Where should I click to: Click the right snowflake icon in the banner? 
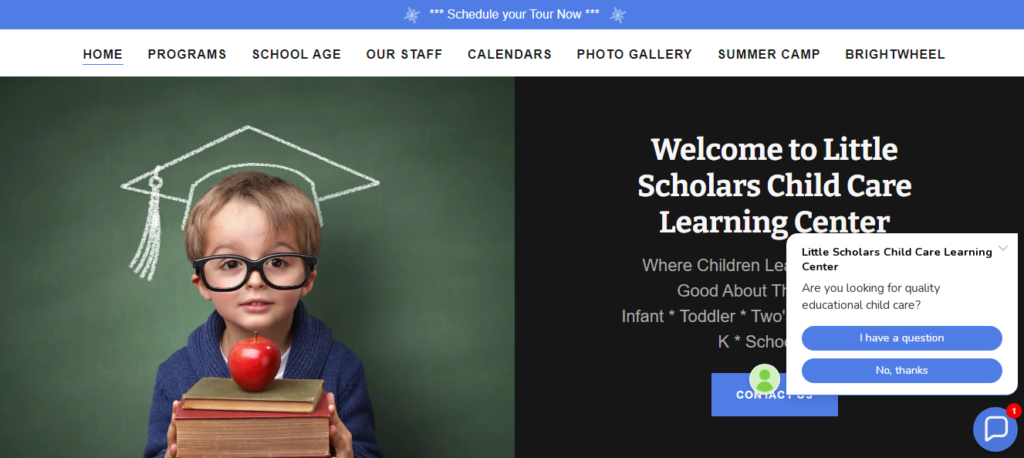click(x=617, y=15)
